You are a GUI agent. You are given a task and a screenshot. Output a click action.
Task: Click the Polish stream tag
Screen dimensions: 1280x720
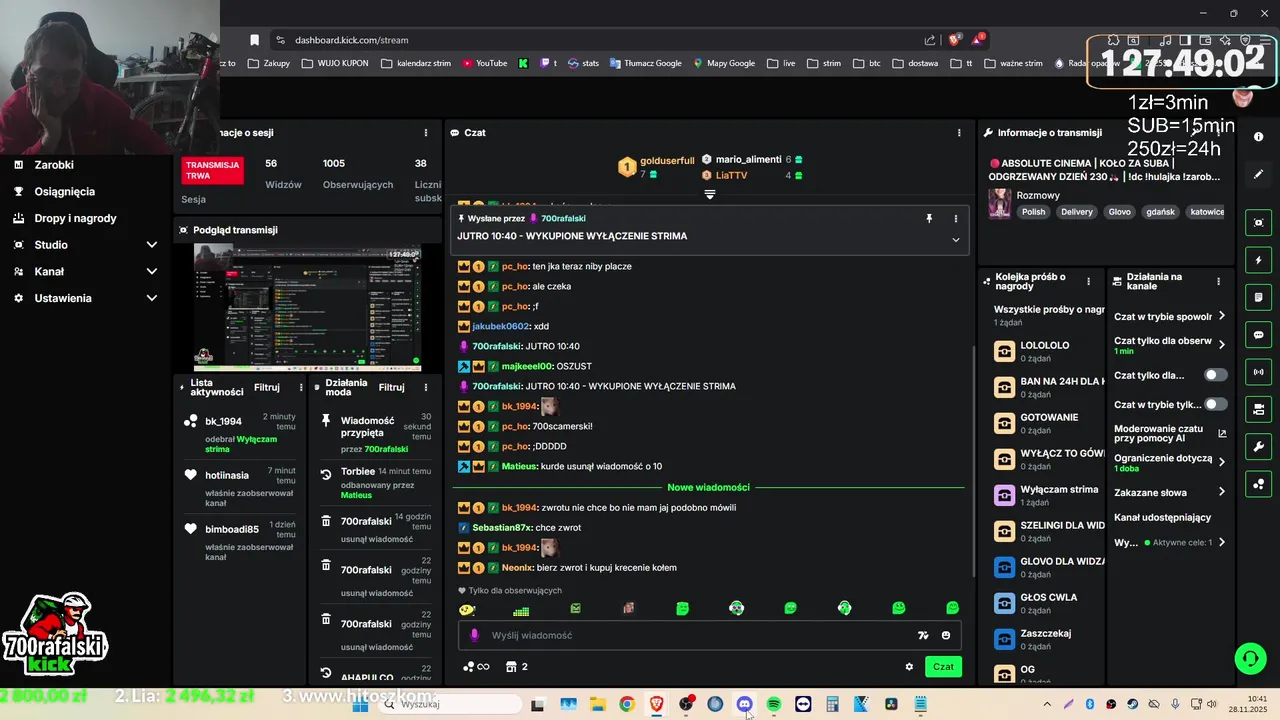click(x=1033, y=212)
